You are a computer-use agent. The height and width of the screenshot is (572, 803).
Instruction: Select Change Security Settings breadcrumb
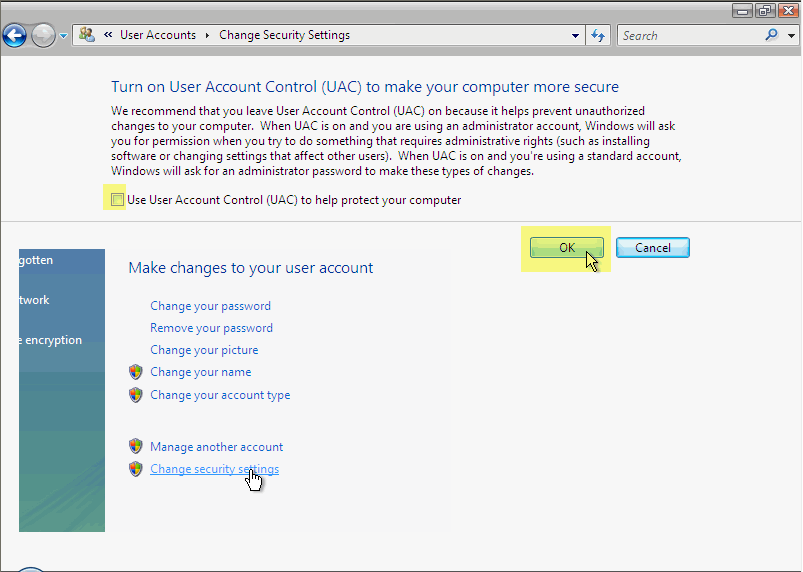[284, 35]
